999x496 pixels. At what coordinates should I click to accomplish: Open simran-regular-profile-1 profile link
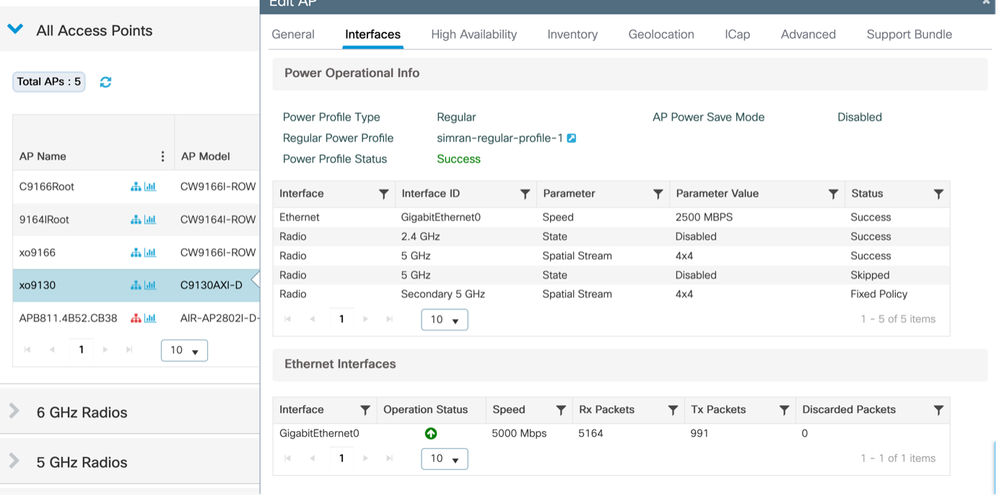500,138
